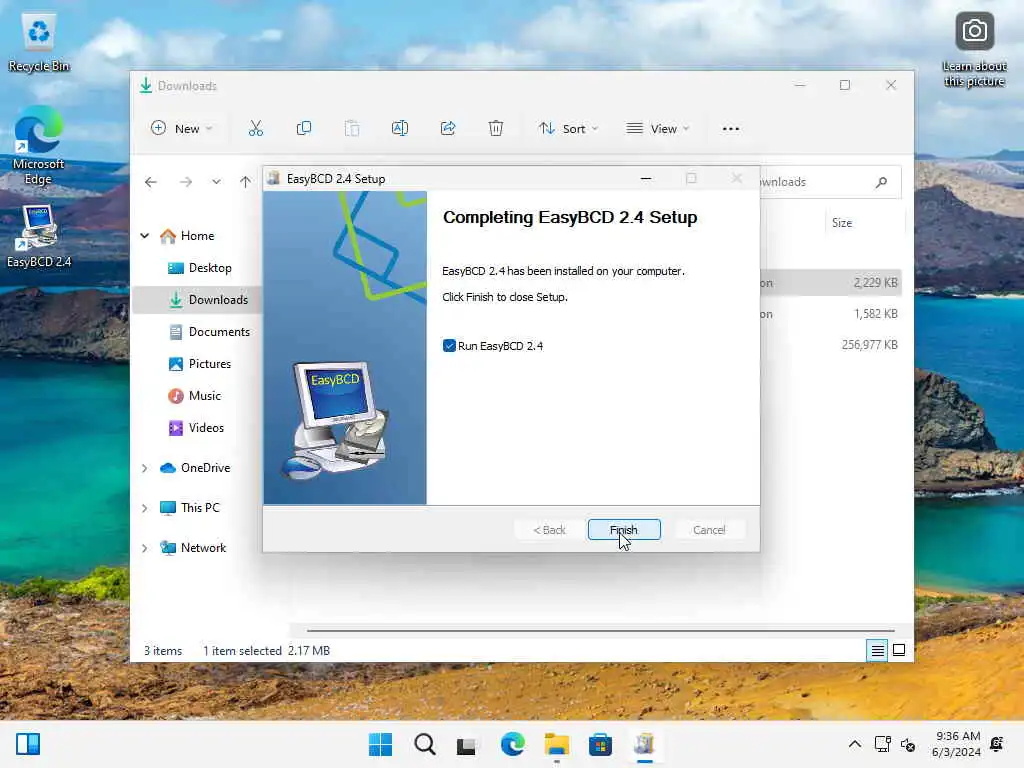Click the horizontal scrollbar in Downloads
The height and width of the screenshot is (768, 1024).
point(600,631)
